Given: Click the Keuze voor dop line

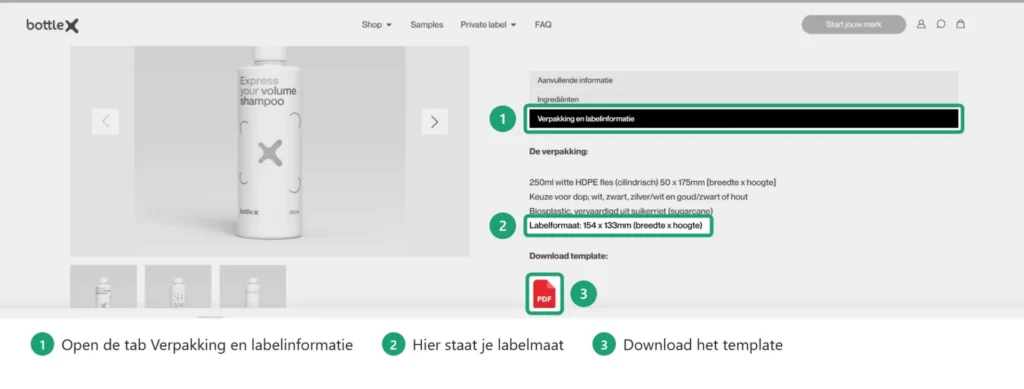Looking at the screenshot, I should coord(638,196).
